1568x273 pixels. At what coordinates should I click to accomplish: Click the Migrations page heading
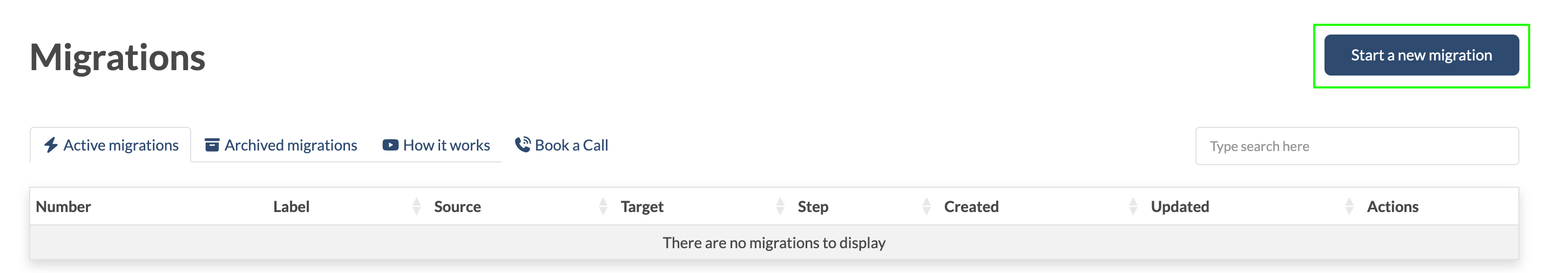pos(118,58)
